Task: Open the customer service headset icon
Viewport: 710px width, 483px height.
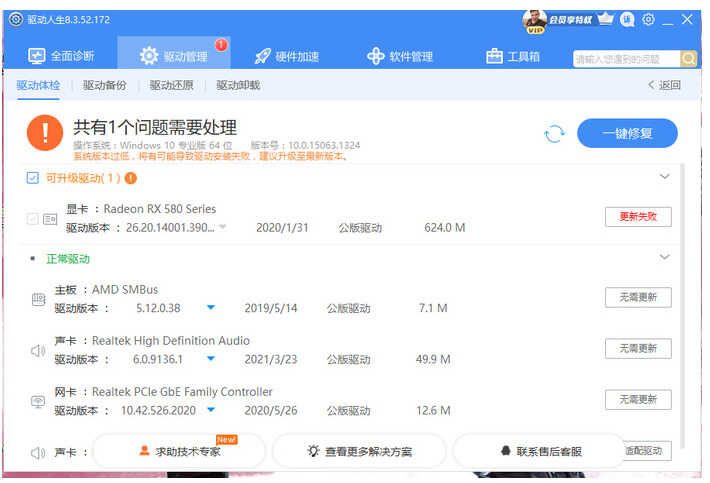Action: pos(627,20)
